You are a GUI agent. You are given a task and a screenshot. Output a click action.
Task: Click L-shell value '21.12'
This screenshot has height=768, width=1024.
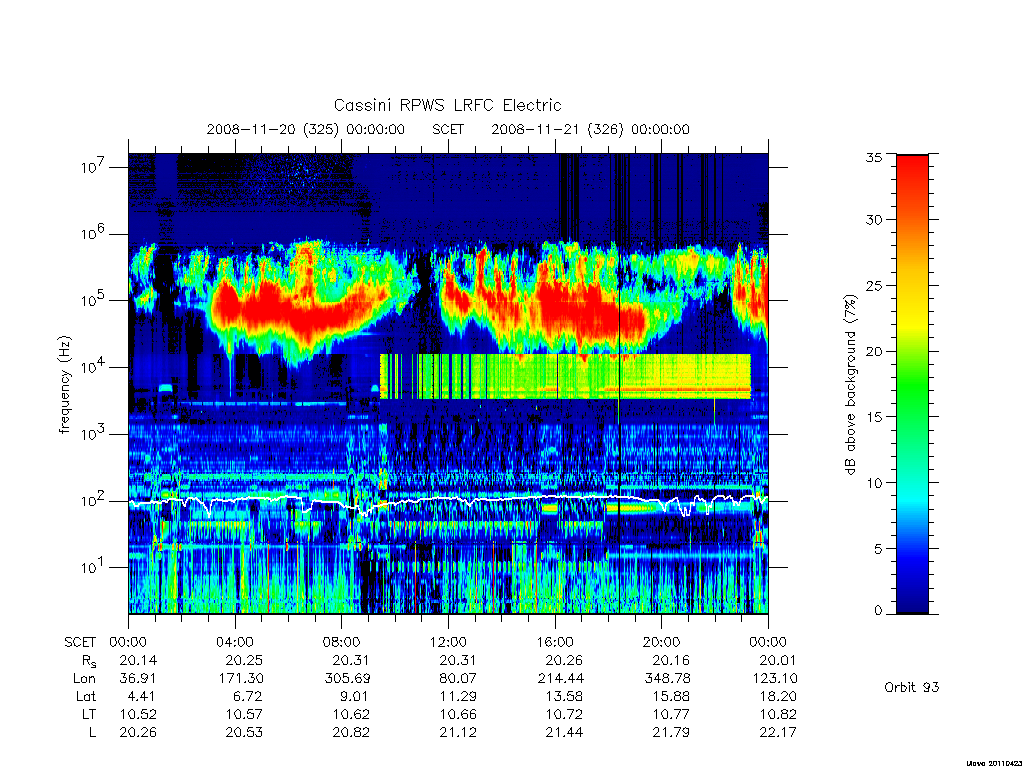[x=458, y=733]
